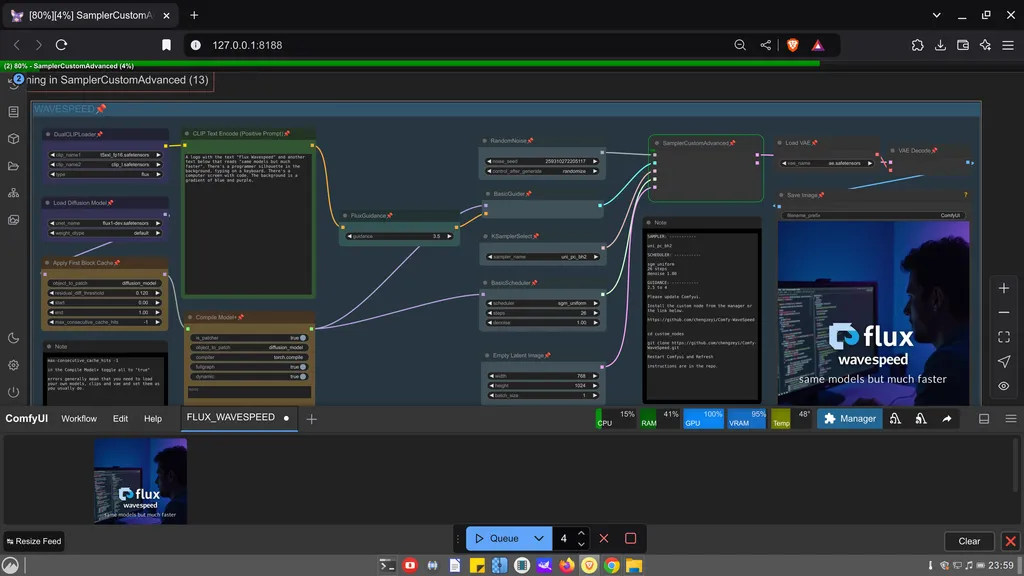Collapse the DualCLIPLoader node via its dot
Screen dimensions: 1024x576
pos(48,134)
